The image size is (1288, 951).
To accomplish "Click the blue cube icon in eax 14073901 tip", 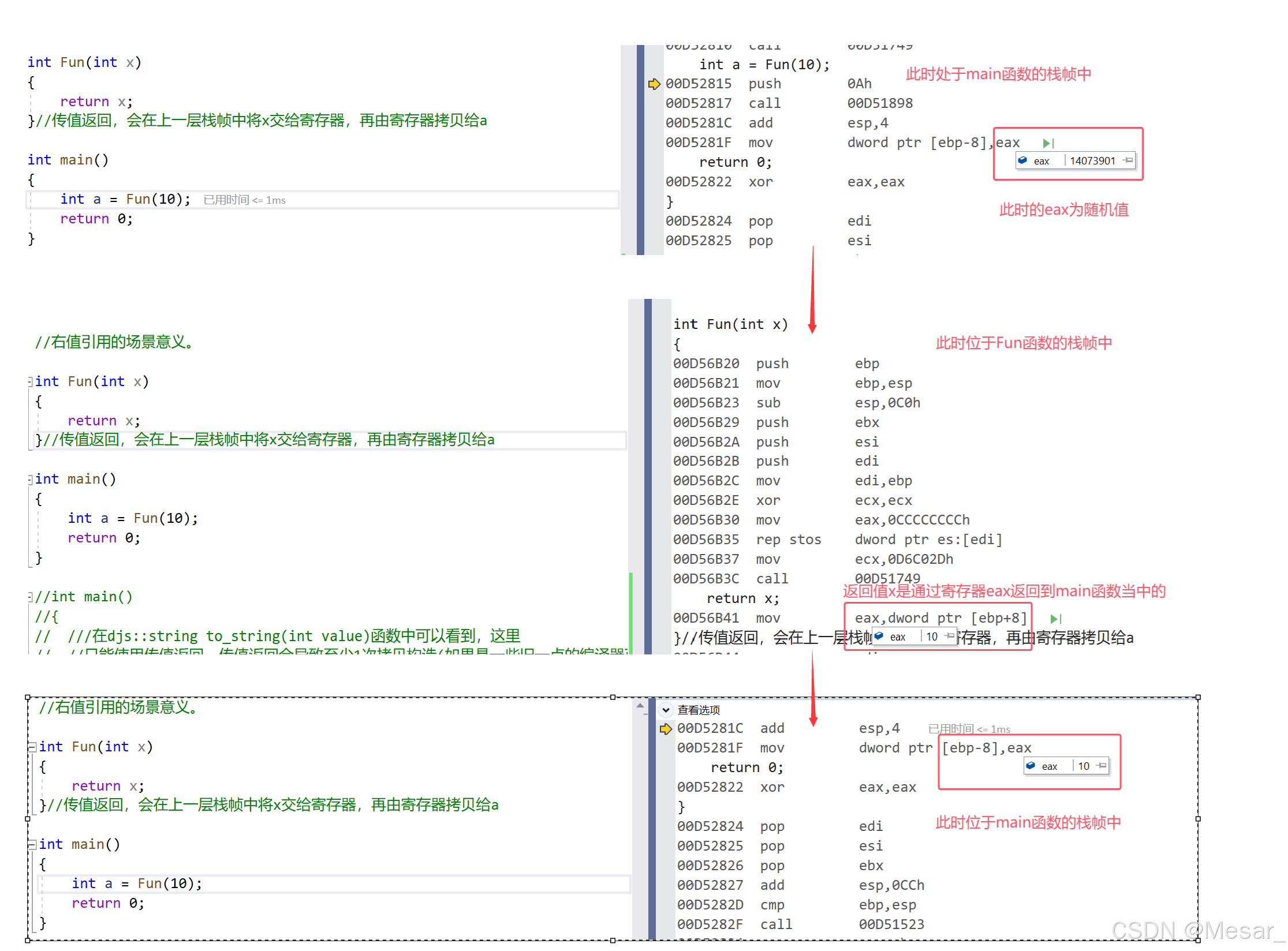I will coord(1022,160).
